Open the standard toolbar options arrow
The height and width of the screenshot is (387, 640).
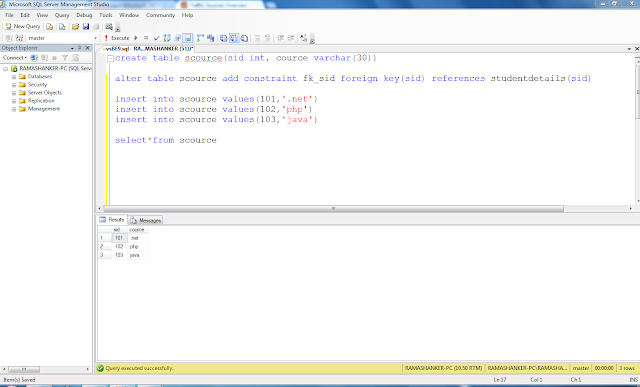point(118,29)
